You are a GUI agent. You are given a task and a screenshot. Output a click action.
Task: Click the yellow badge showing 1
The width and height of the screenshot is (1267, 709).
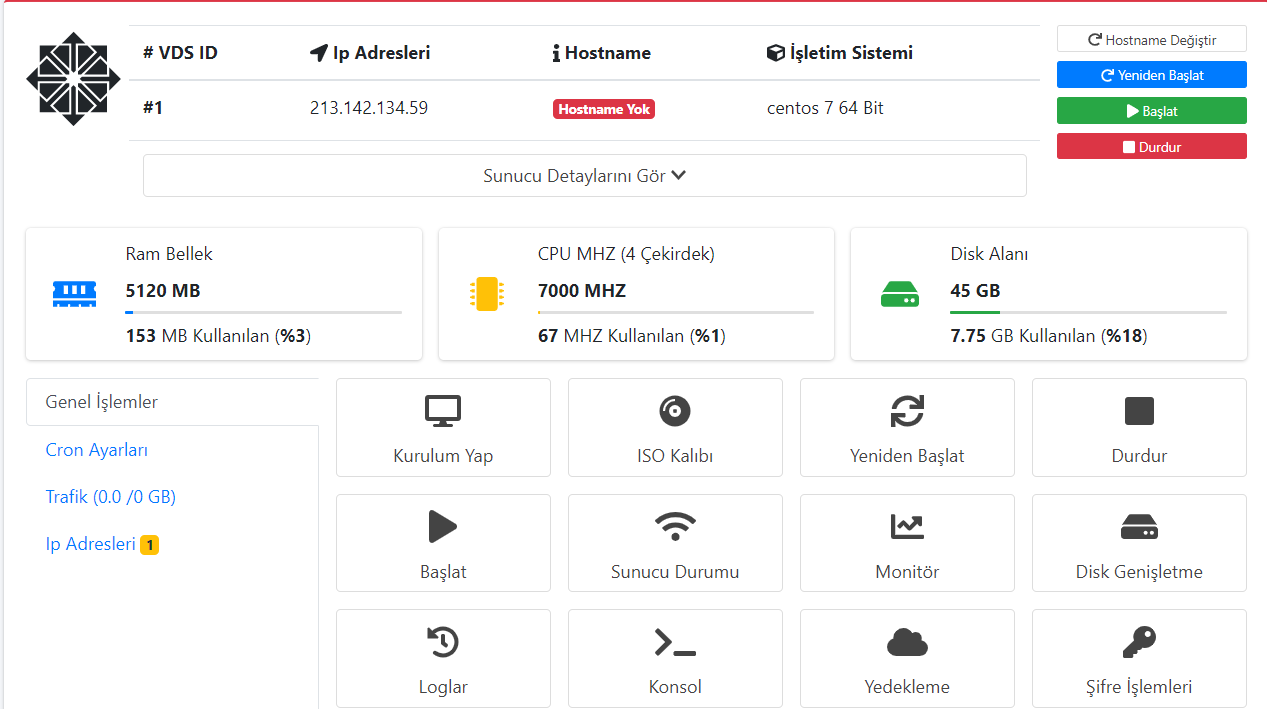tap(149, 545)
